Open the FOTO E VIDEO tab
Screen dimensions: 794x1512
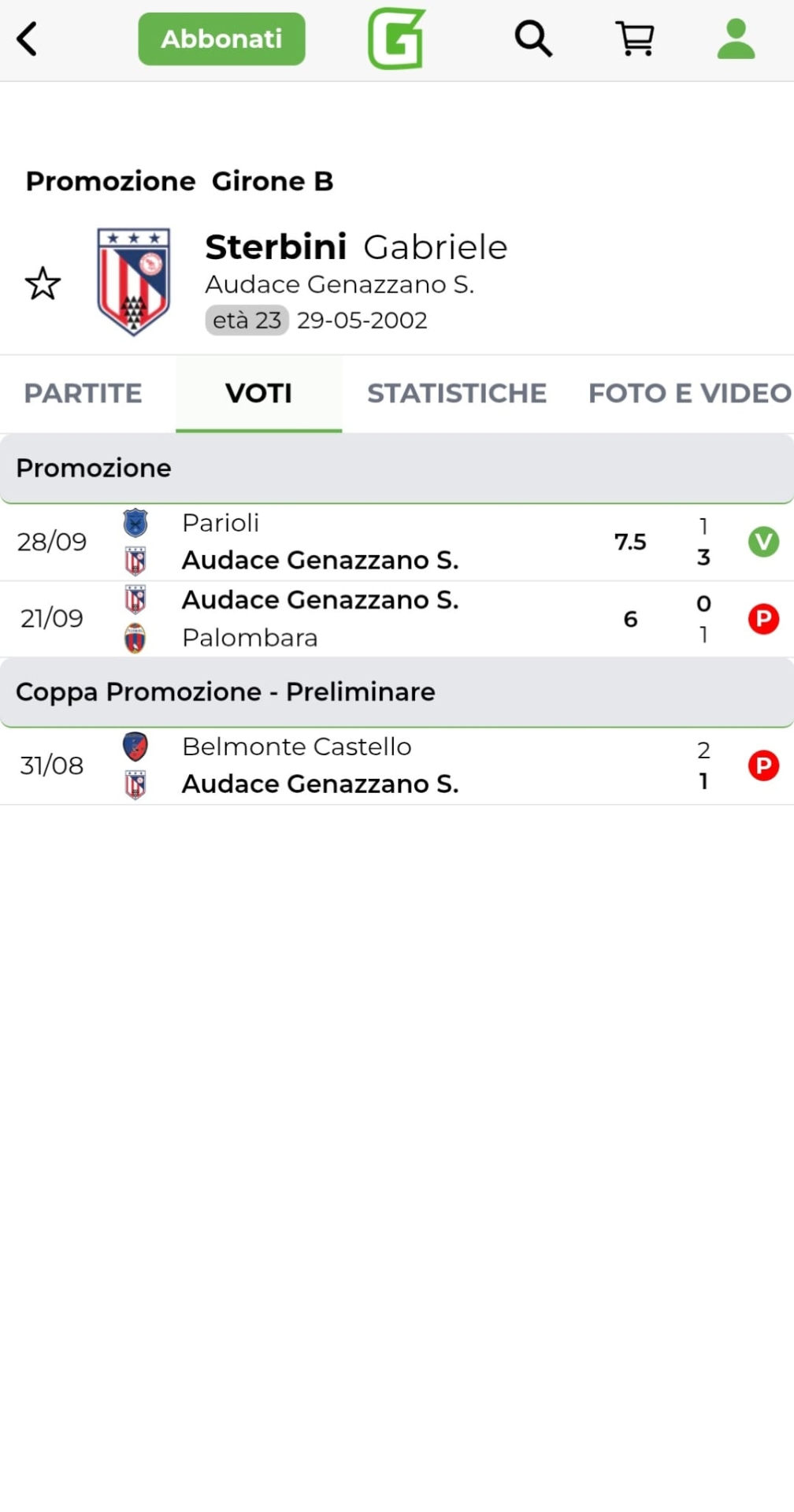pyautogui.click(x=689, y=393)
